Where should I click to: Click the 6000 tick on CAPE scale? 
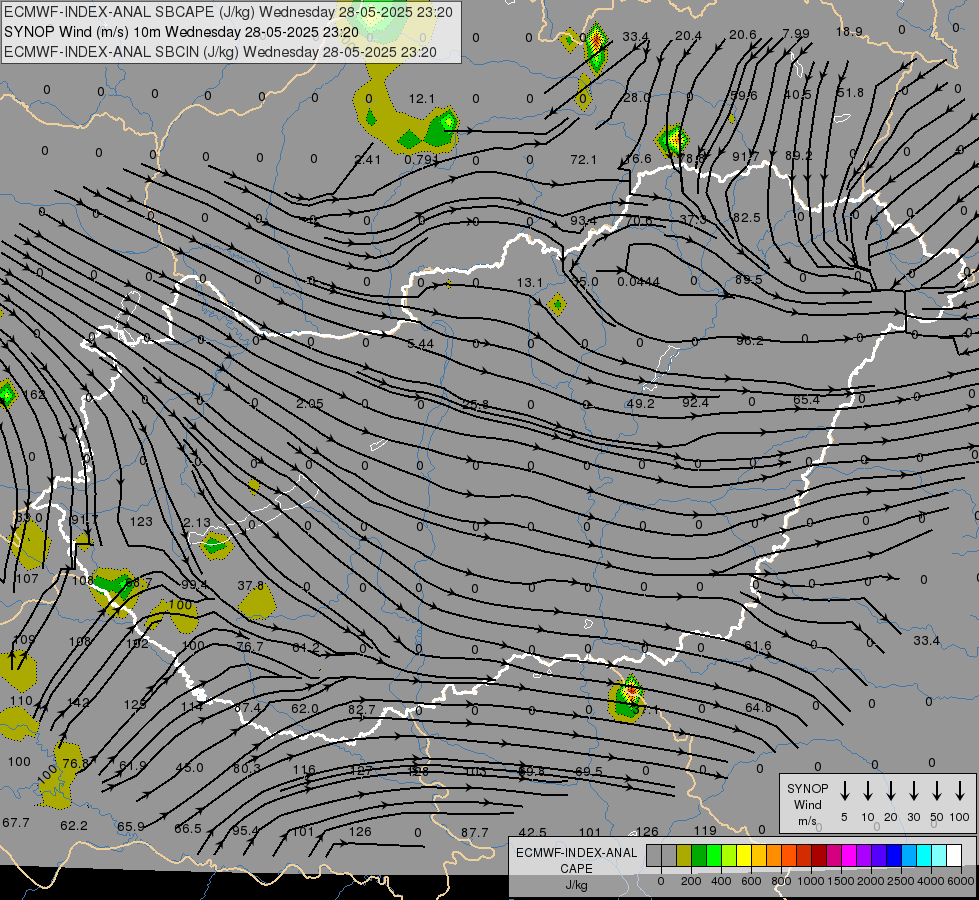pos(962,881)
